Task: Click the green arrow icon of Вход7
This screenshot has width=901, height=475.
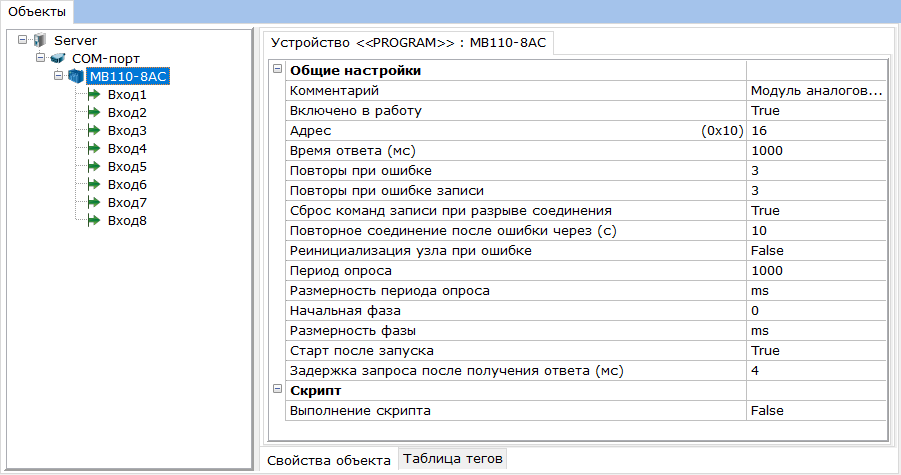Action: coord(95,203)
